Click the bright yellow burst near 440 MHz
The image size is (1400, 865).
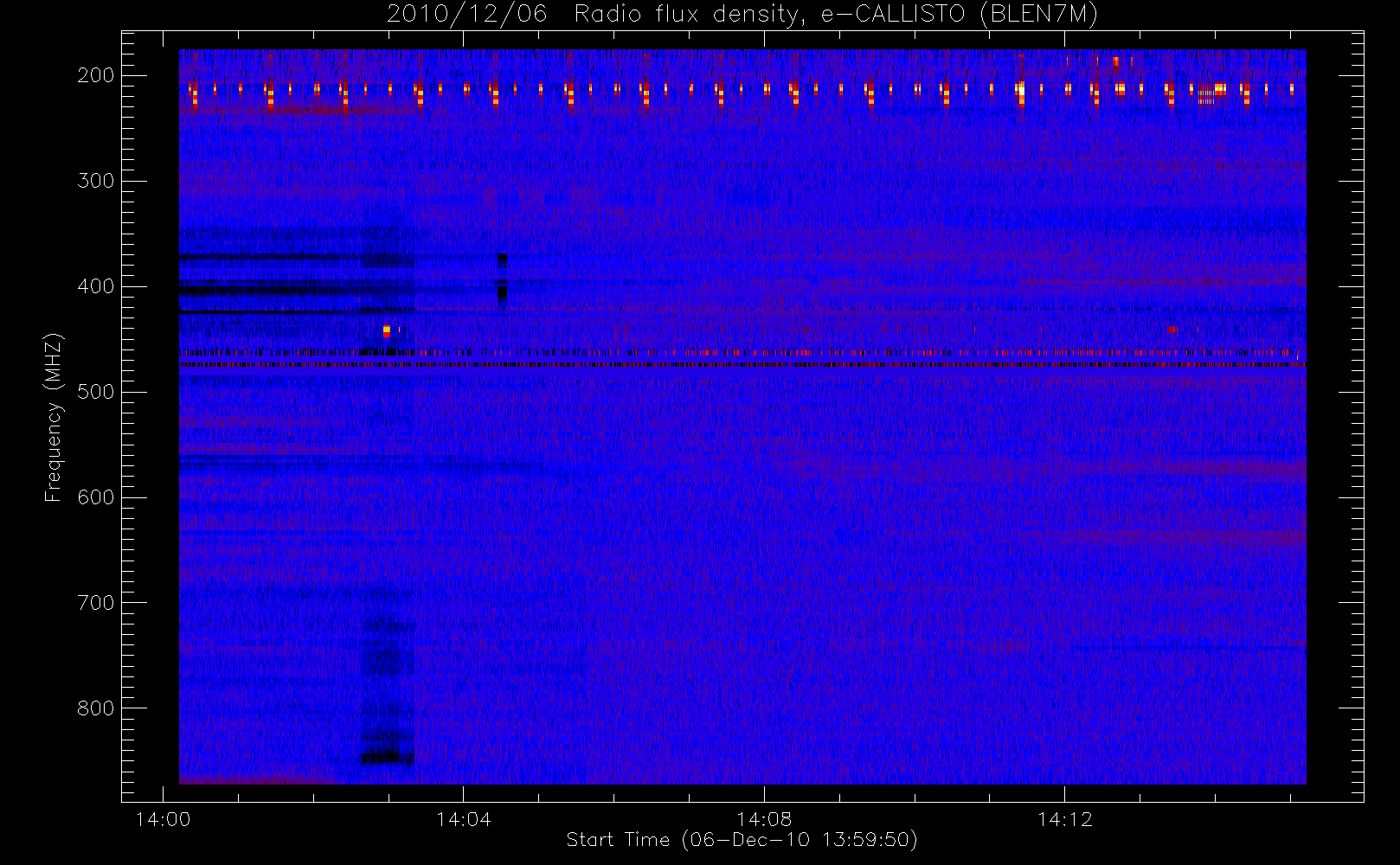tap(386, 330)
